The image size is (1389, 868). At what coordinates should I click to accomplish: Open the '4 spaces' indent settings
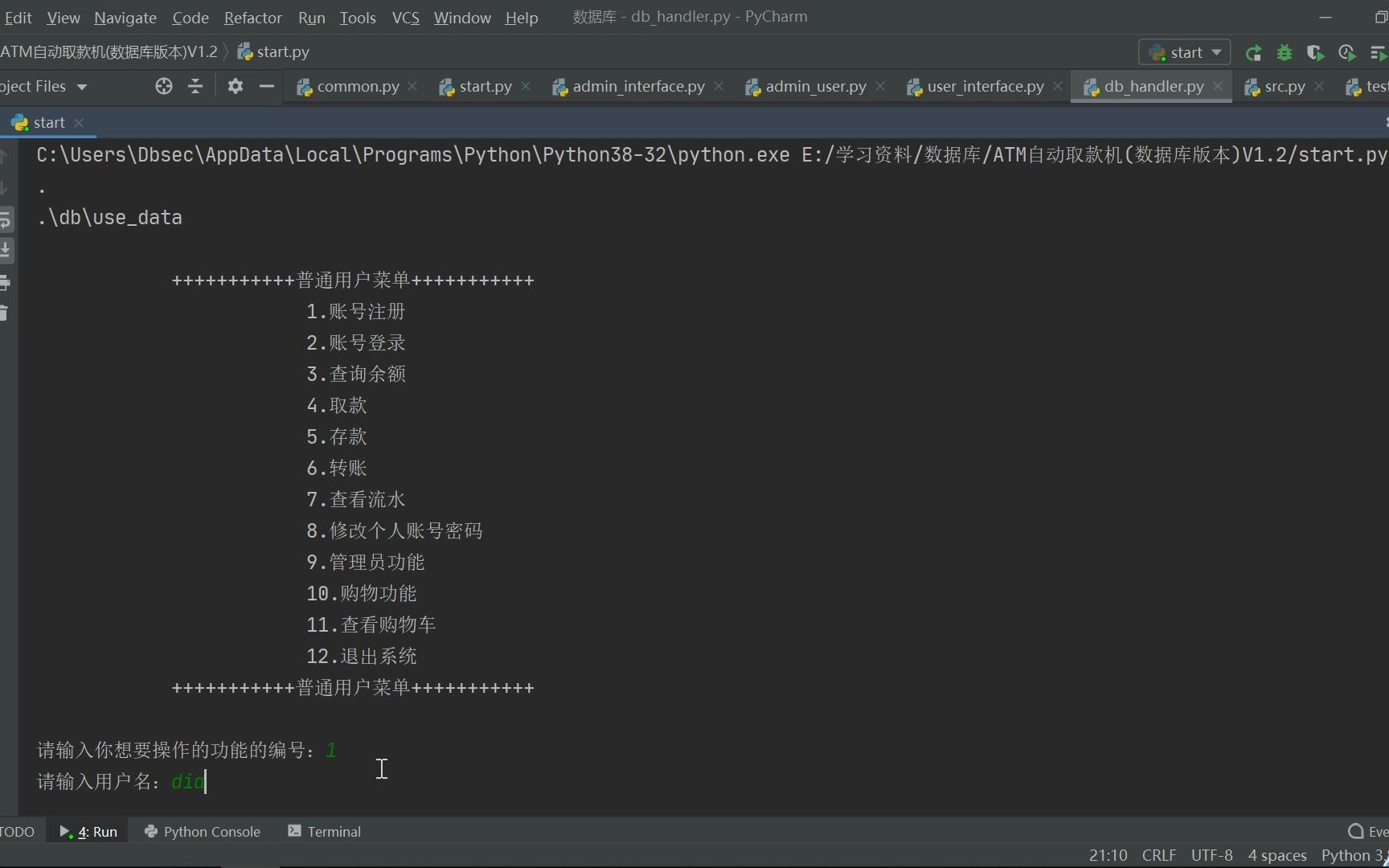(1277, 855)
